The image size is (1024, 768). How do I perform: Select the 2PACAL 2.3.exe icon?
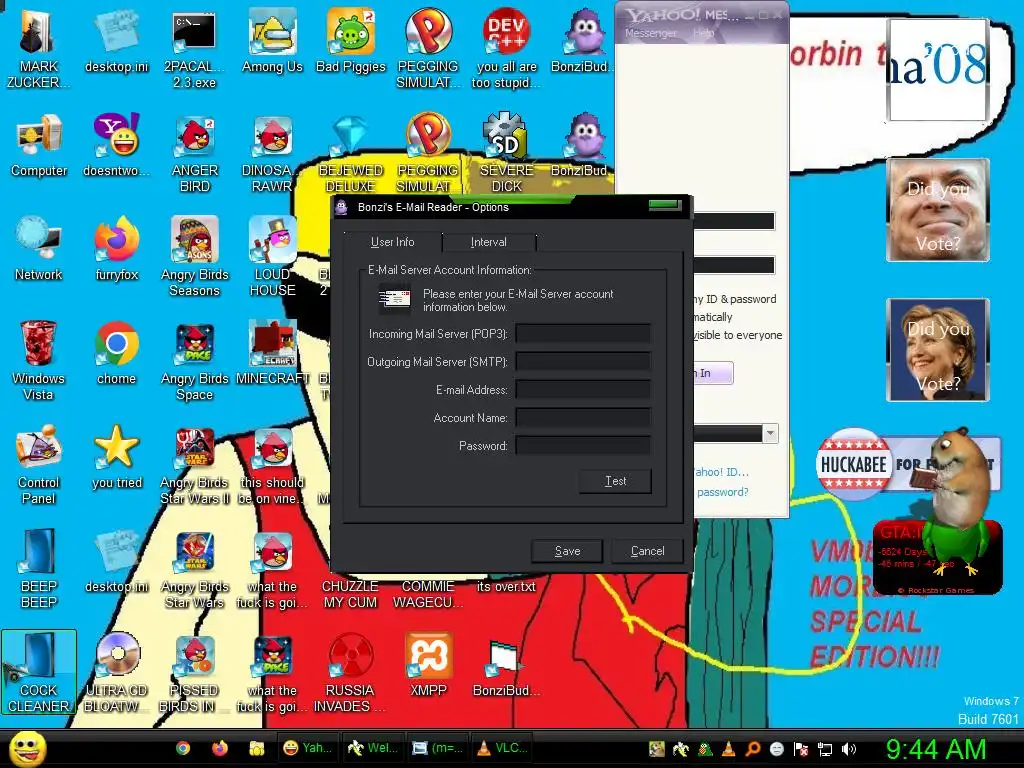pos(194,47)
